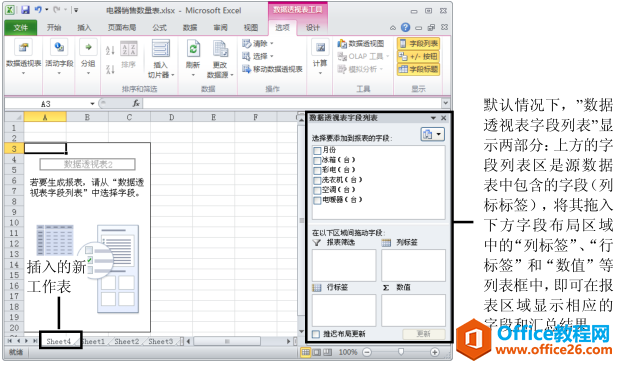Check the 洗衣机(台) field checkbox

(317, 180)
